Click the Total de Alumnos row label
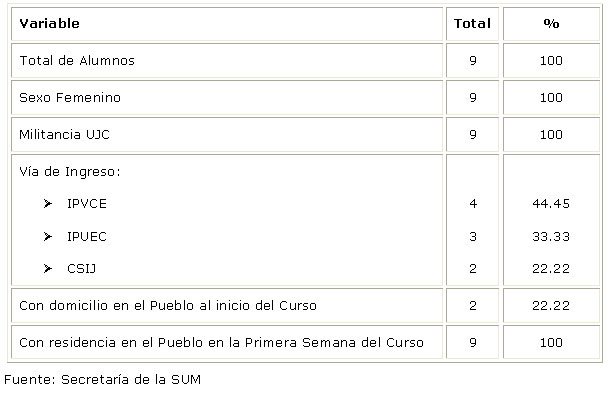The image size is (611, 393). (77, 60)
